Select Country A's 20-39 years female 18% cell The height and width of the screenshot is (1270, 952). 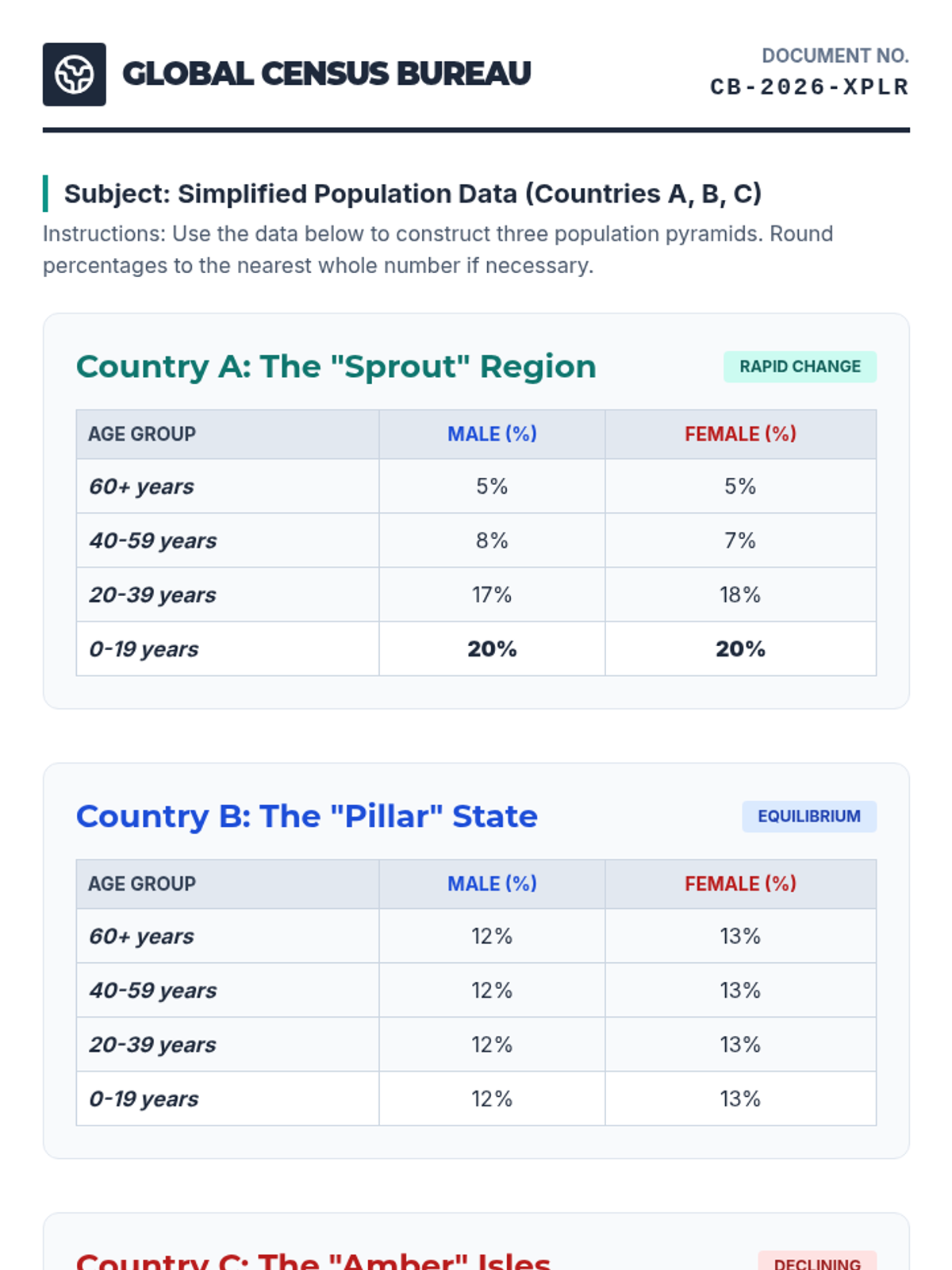coord(739,595)
